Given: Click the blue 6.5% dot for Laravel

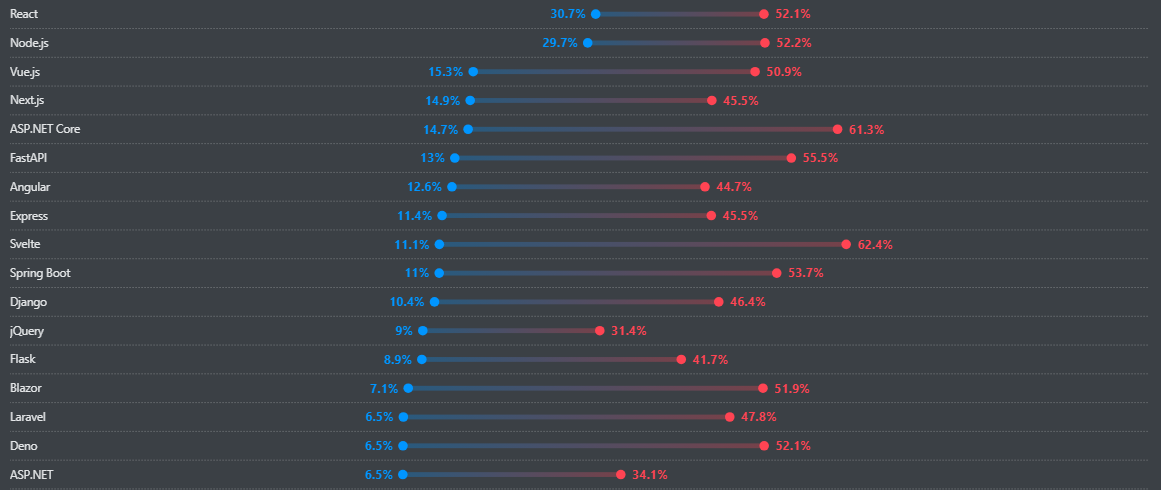Looking at the screenshot, I should point(403,417).
